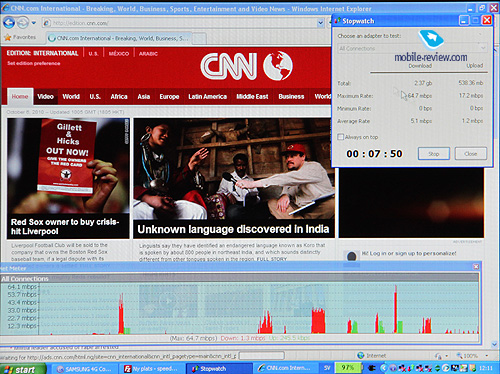Click Log in or sign up to personalize
Viewport: 500px width, 374px height.
pos(409,253)
